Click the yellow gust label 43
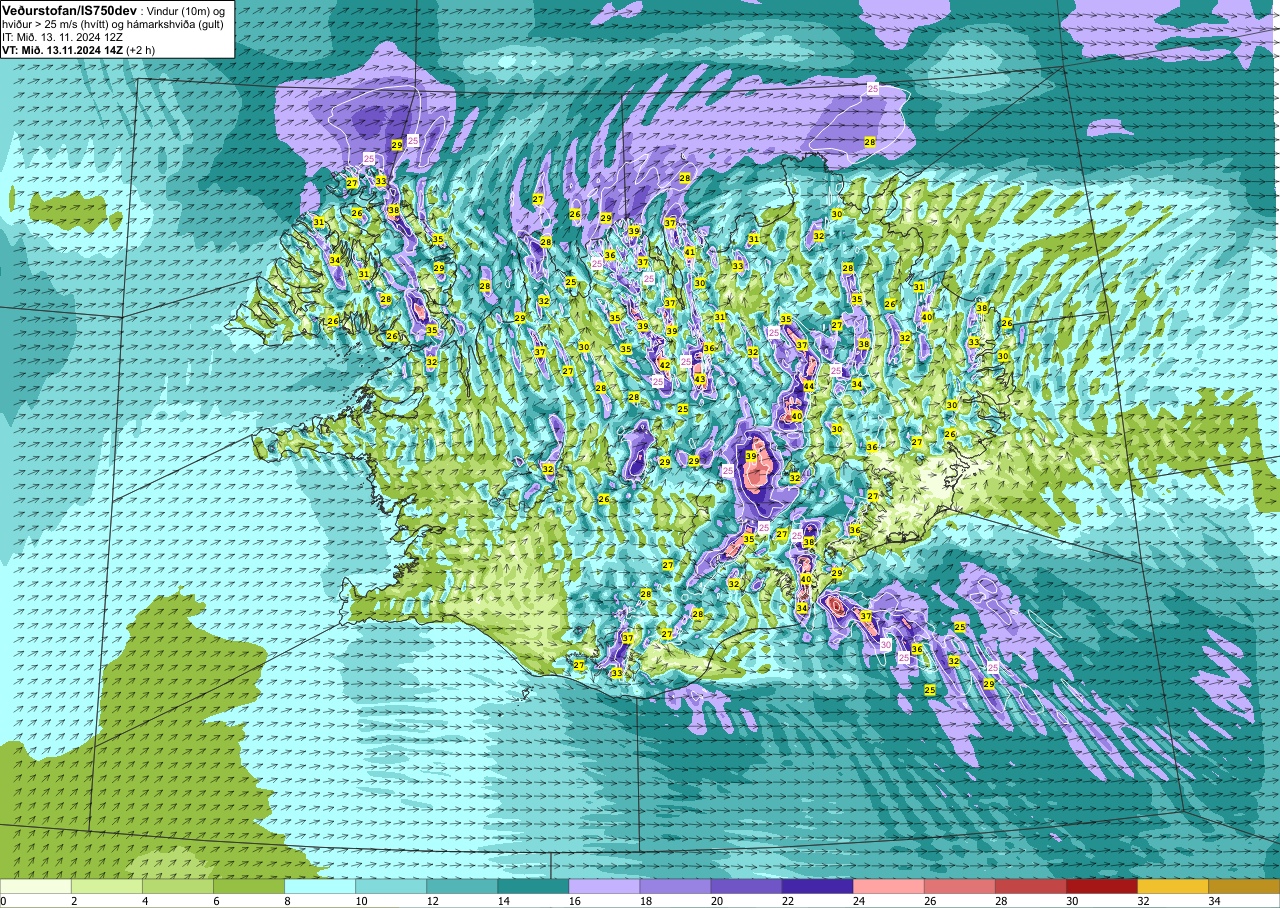This screenshot has width=1280, height=908. (x=700, y=380)
